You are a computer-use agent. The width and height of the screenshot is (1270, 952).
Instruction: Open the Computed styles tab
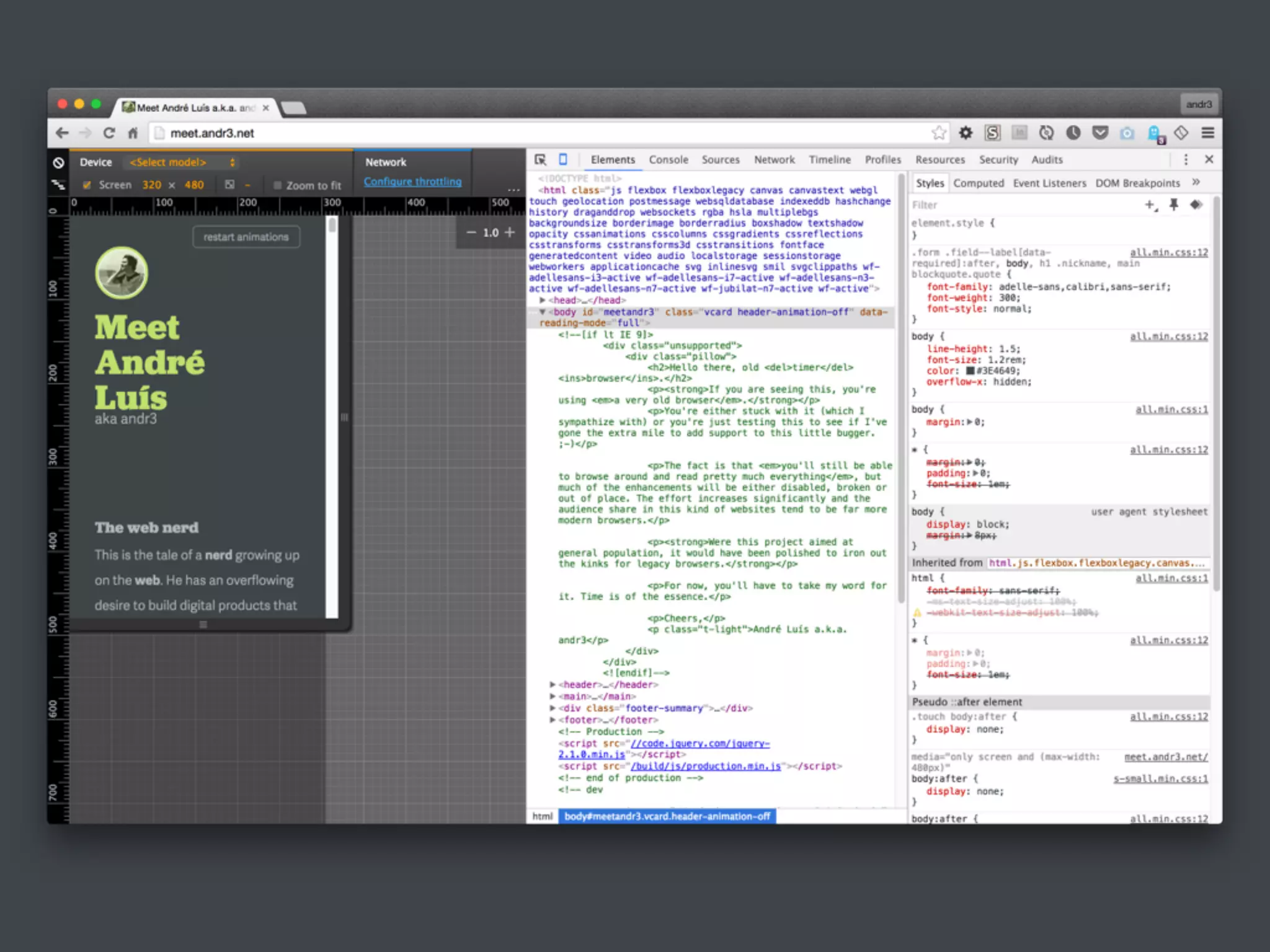pos(978,183)
